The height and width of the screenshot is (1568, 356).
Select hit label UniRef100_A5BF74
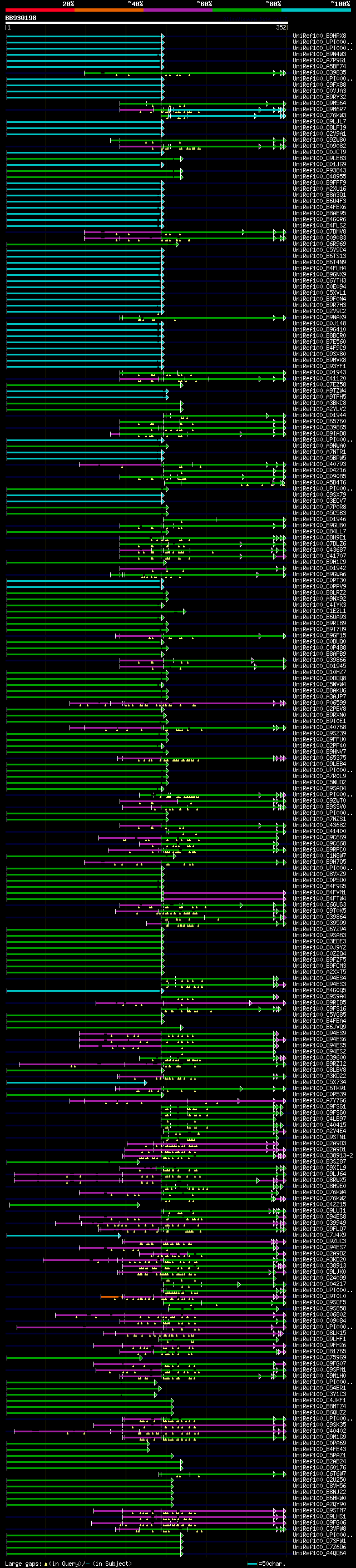click(x=319, y=66)
